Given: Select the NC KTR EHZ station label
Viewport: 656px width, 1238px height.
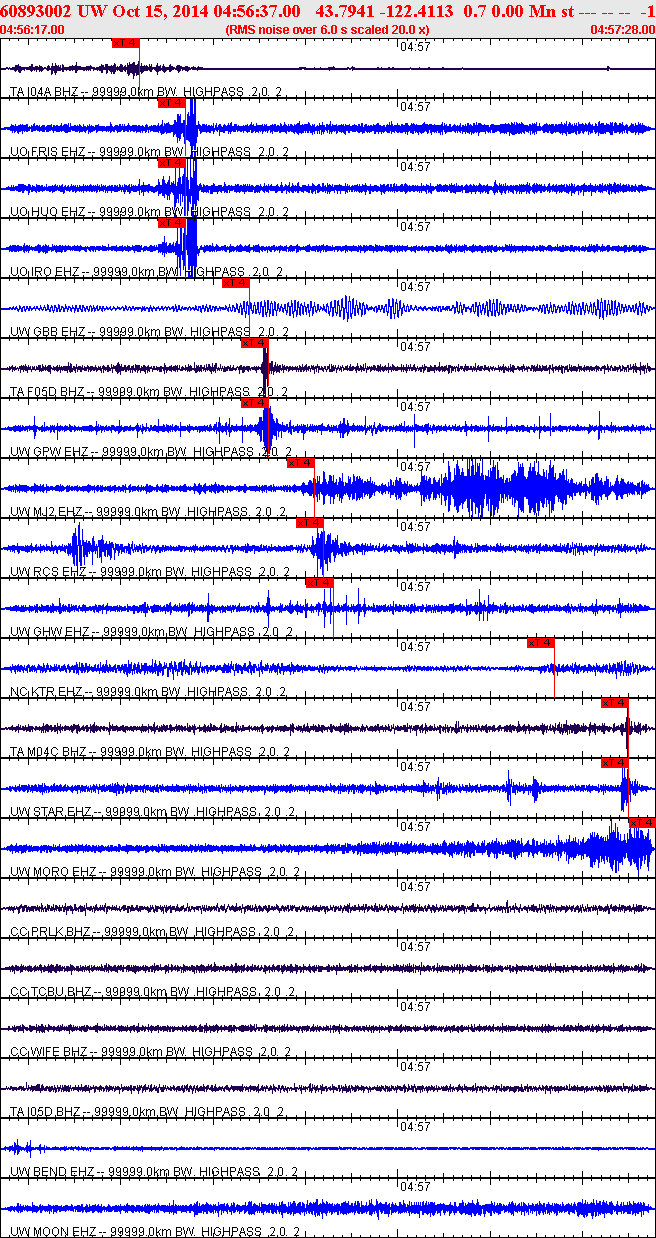Looking at the screenshot, I should click(148, 692).
